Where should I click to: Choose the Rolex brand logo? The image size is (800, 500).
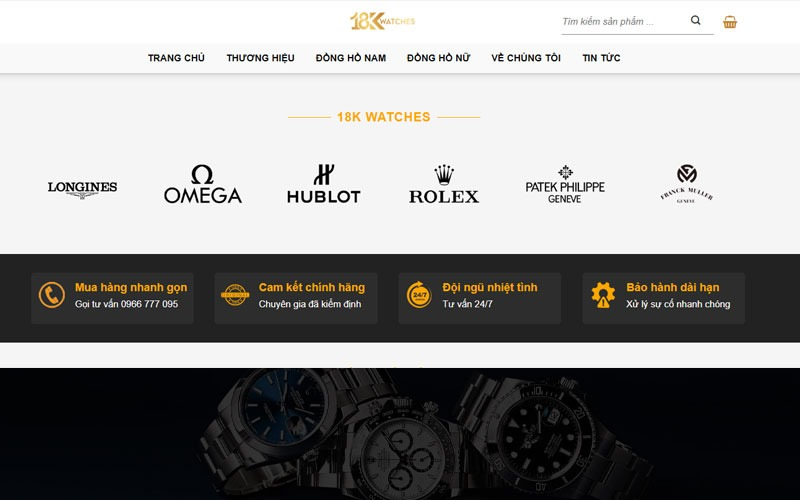[x=444, y=184]
